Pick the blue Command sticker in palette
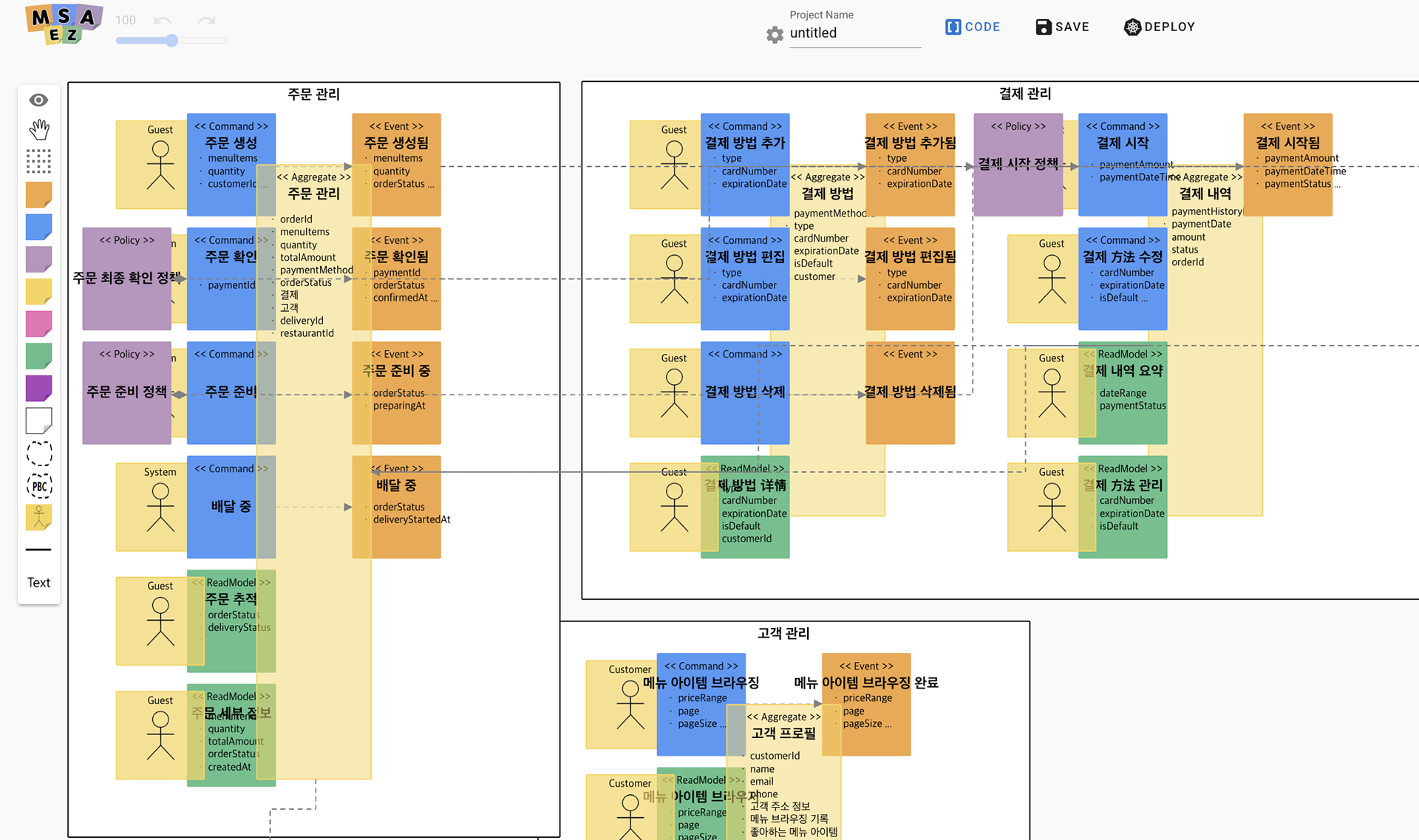Image resolution: width=1419 pixels, height=840 pixels. 38,227
